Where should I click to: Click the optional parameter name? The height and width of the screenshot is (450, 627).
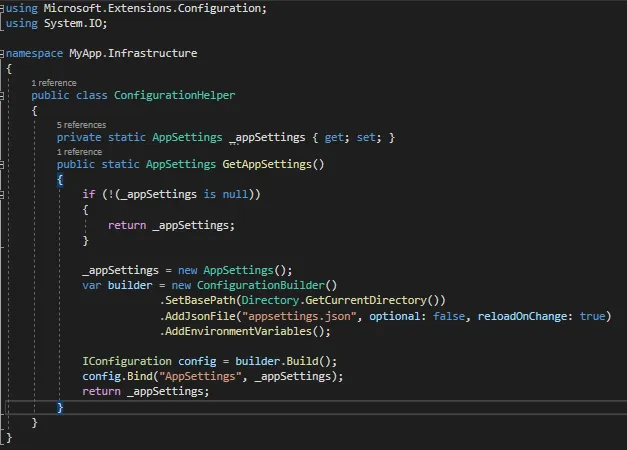pyautogui.click(x=394, y=316)
